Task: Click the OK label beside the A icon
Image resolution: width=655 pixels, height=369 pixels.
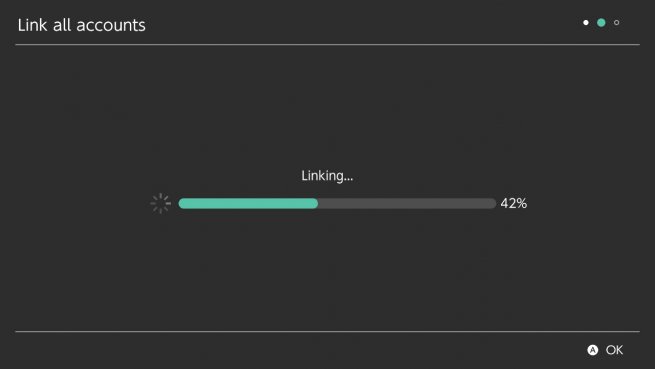Action: pos(614,350)
